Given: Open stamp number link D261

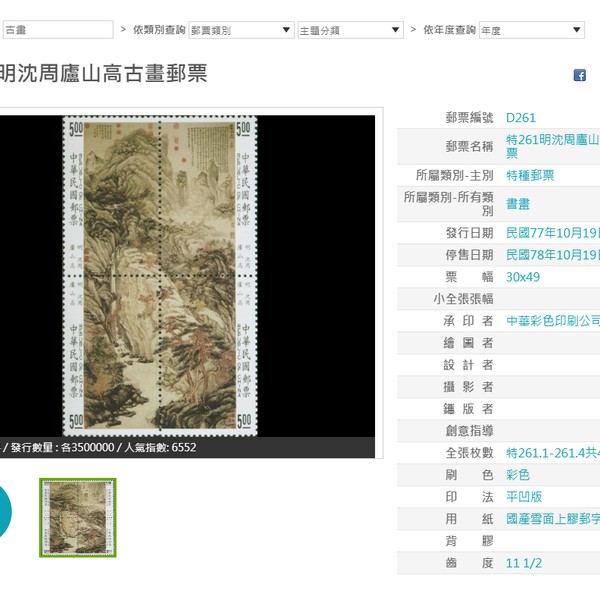Looking at the screenshot, I should [x=520, y=117].
